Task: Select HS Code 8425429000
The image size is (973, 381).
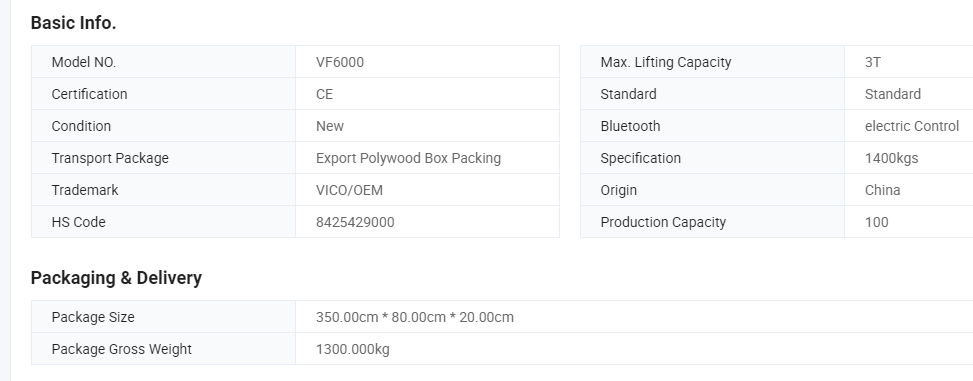Action: [355, 222]
